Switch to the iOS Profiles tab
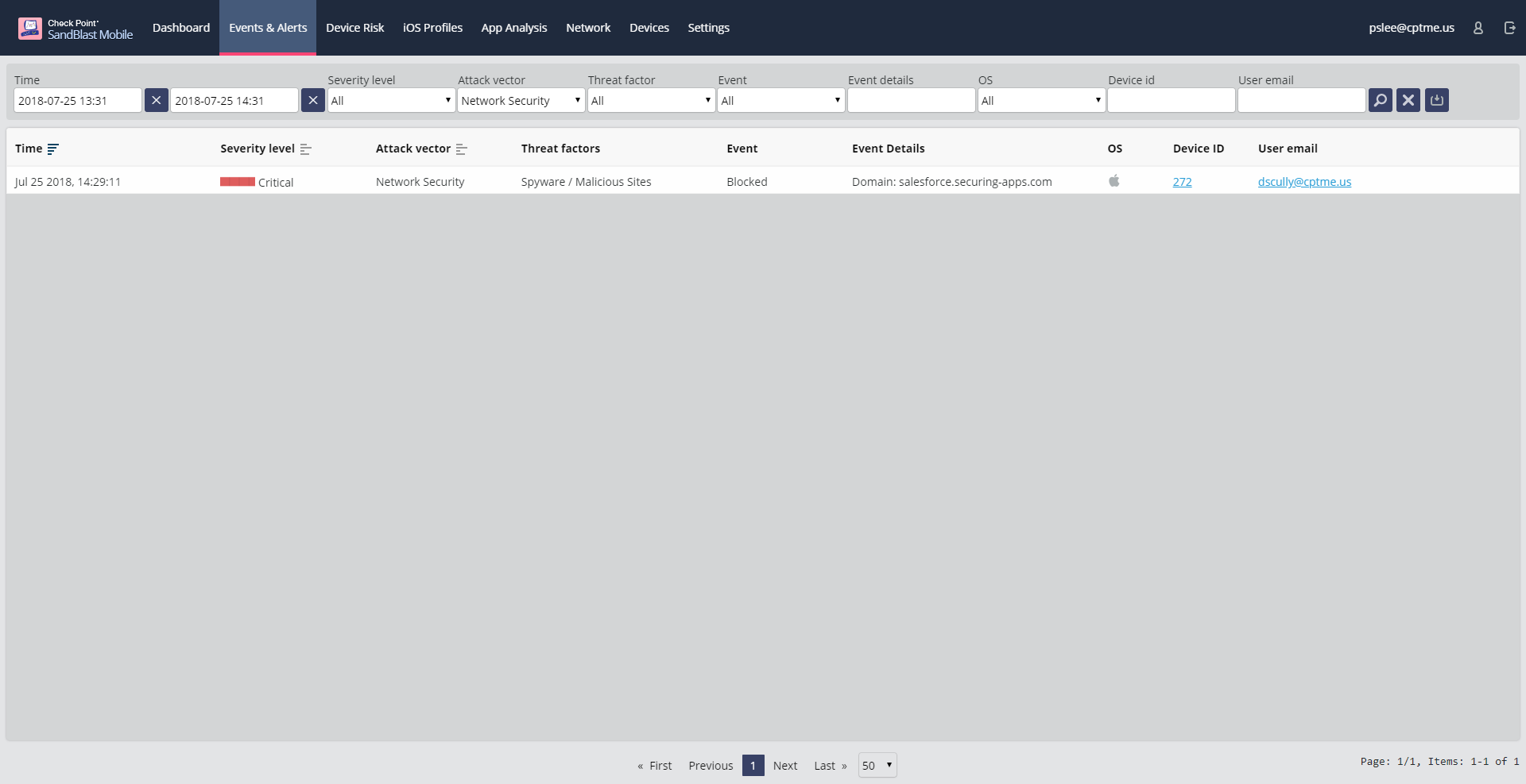The height and width of the screenshot is (784, 1526). coord(432,28)
